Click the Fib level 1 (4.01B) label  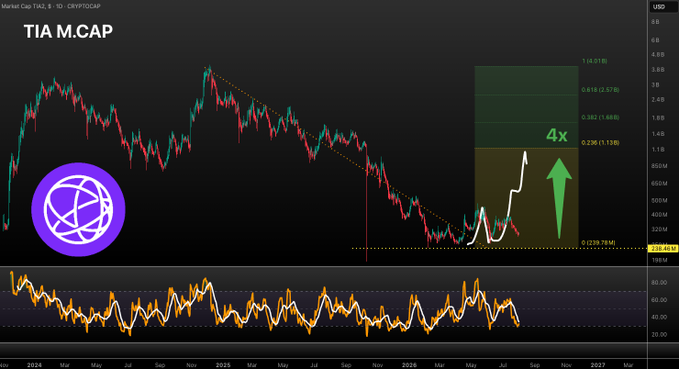[594, 61]
